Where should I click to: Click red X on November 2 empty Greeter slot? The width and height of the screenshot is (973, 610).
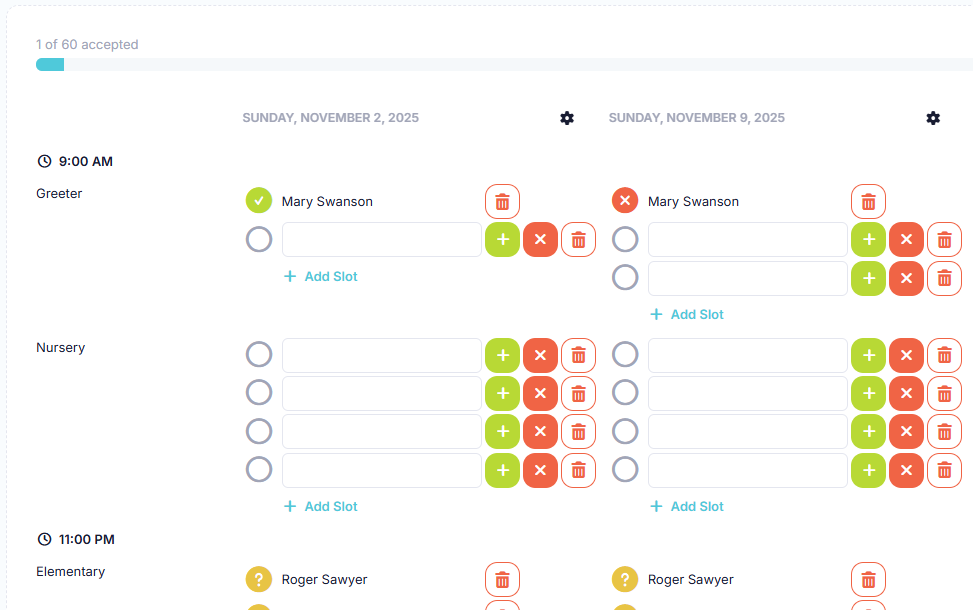(540, 240)
